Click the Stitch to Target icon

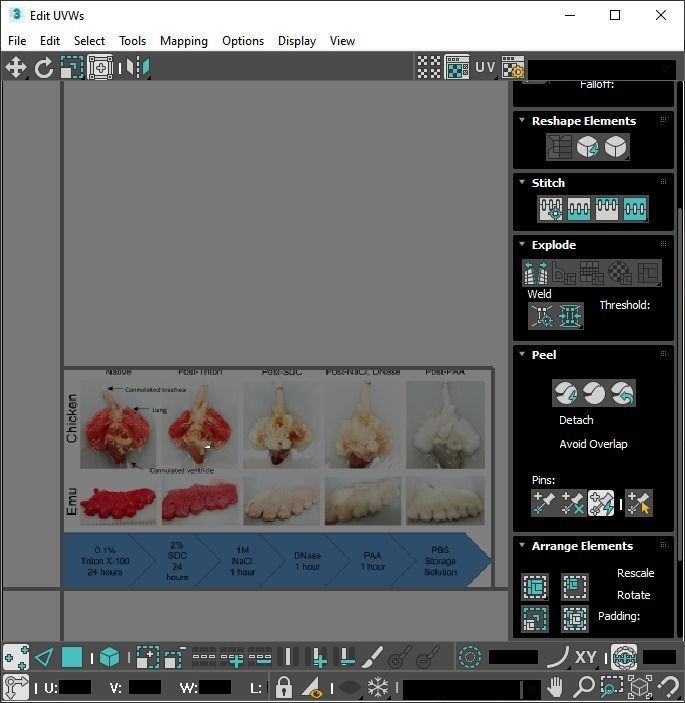551,208
